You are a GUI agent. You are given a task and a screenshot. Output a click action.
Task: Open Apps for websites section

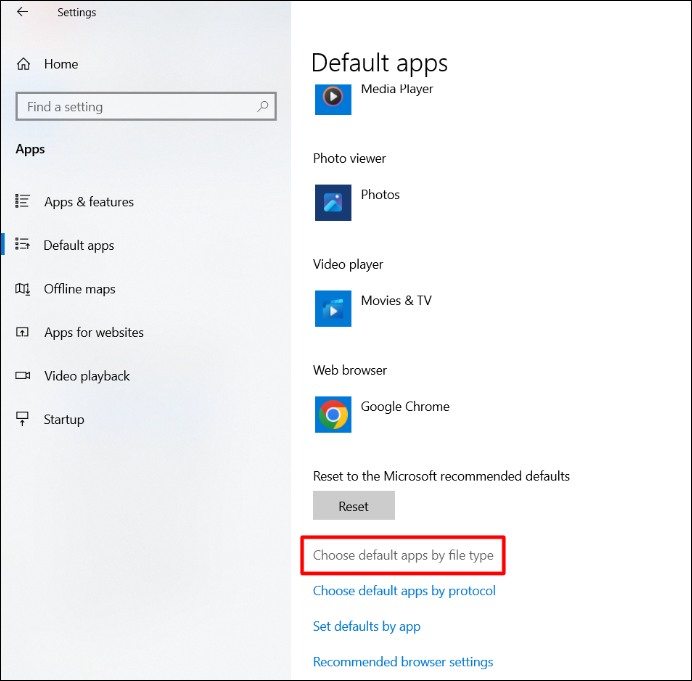93,333
